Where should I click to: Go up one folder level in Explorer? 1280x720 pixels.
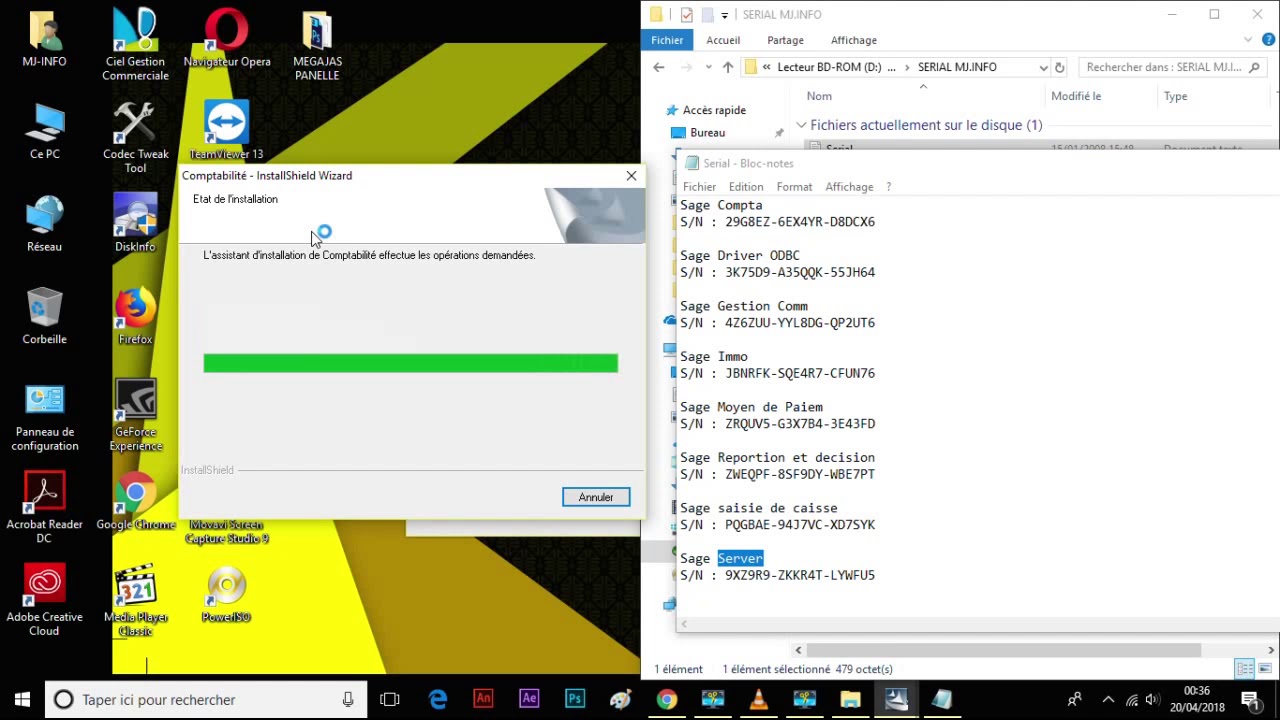[728, 67]
